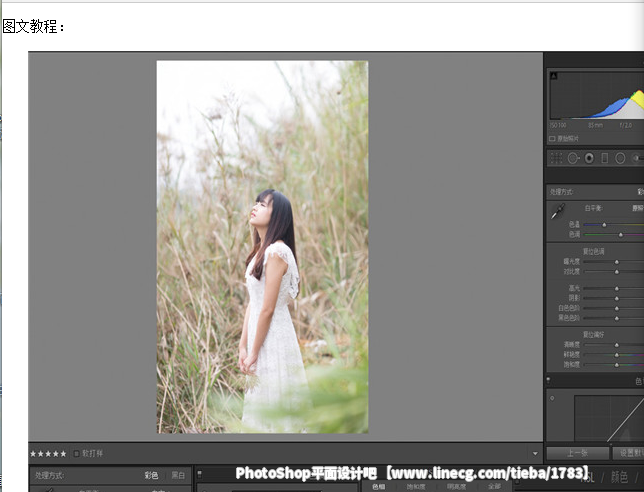Image resolution: width=644 pixels, height=492 pixels.
Task: Switch to the 全部 tab
Action: pos(494,487)
